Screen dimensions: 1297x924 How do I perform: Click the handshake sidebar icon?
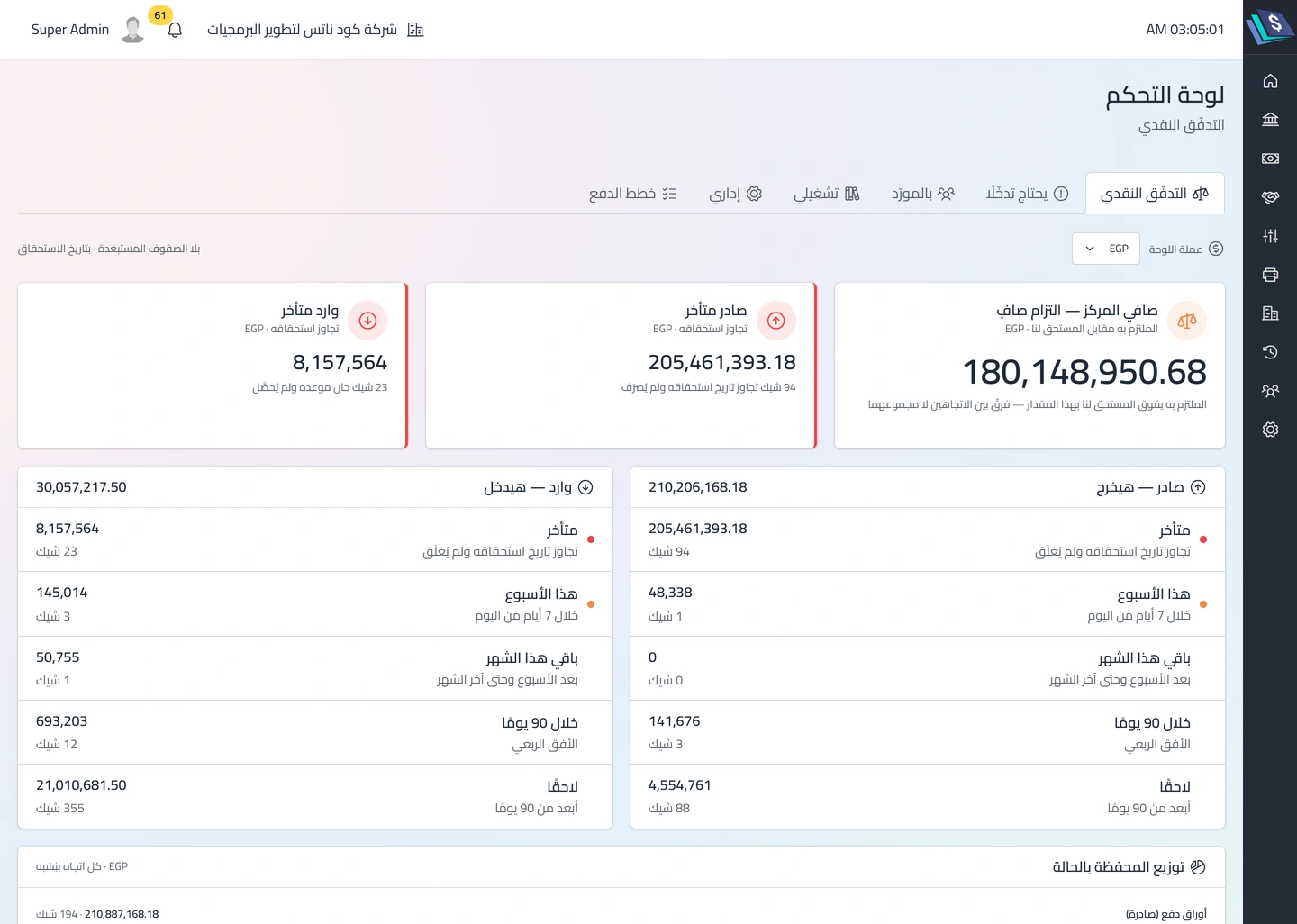pyautogui.click(x=1270, y=197)
